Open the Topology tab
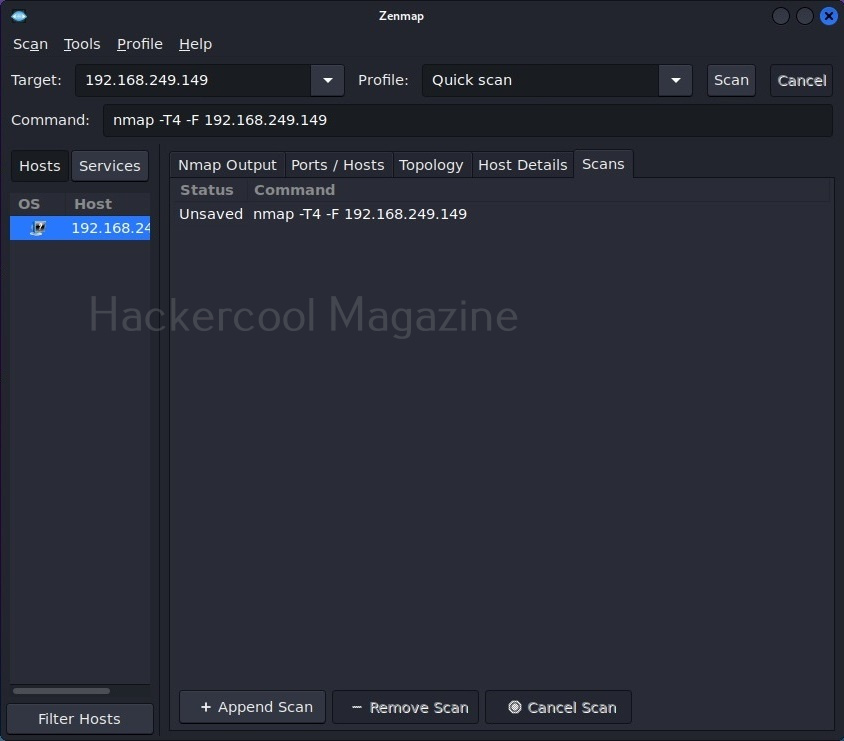 pyautogui.click(x=431, y=165)
